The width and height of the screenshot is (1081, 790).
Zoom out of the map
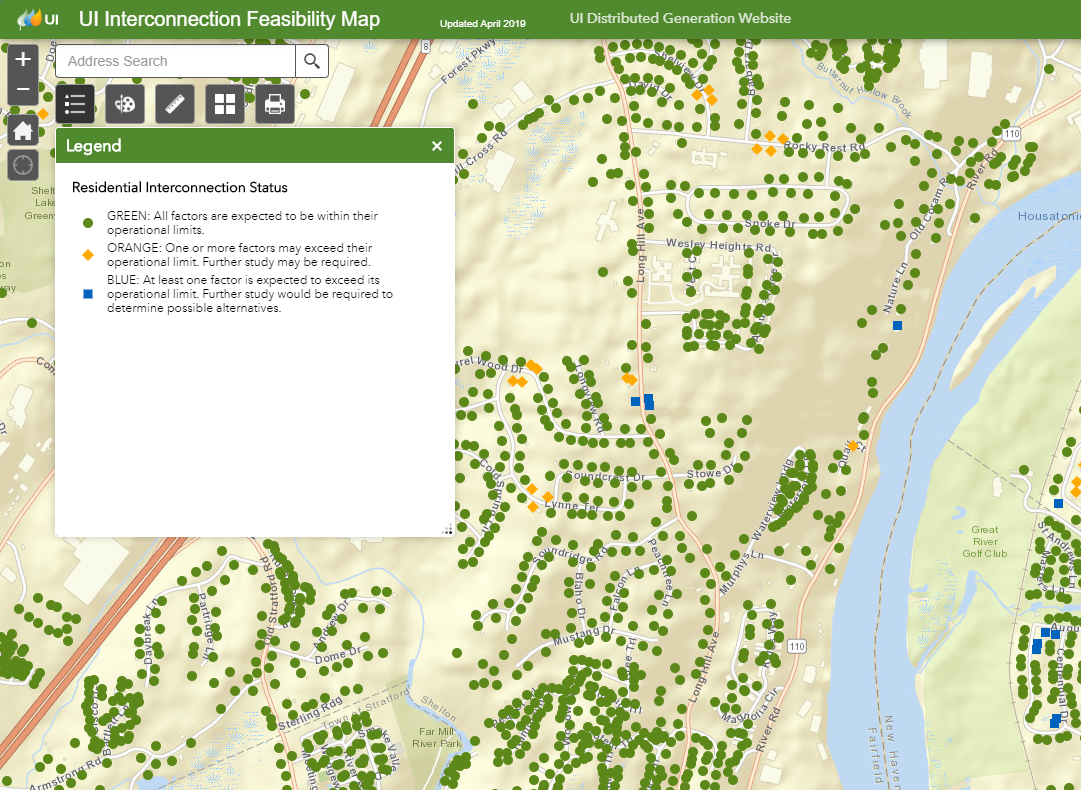tap(23, 90)
